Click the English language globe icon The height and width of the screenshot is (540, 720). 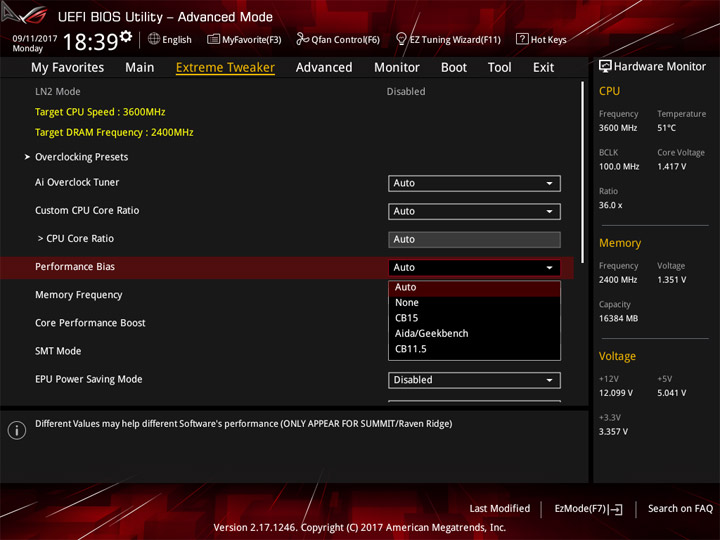coord(154,39)
